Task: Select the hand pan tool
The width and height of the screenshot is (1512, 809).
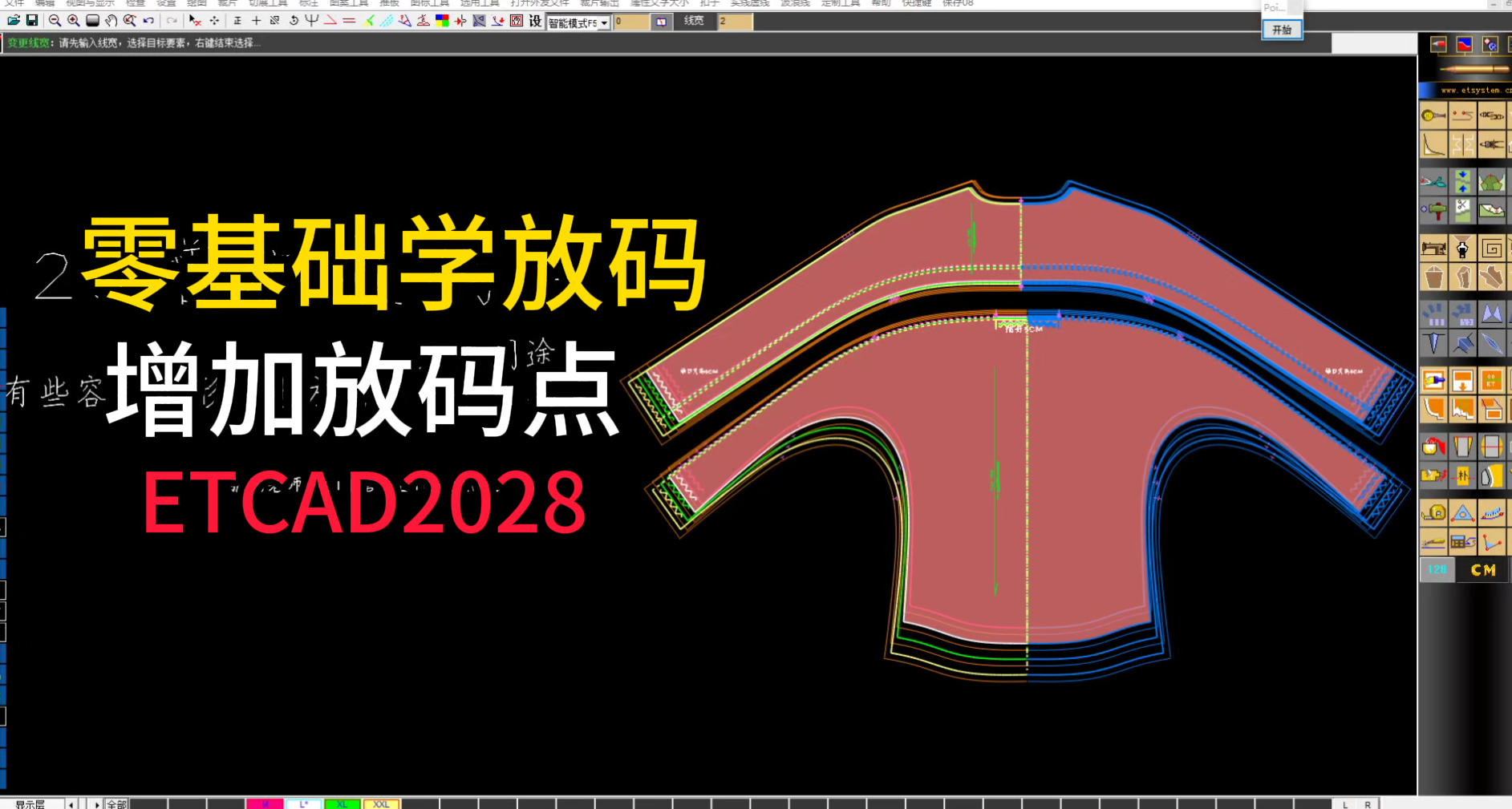Action: pos(111,21)
